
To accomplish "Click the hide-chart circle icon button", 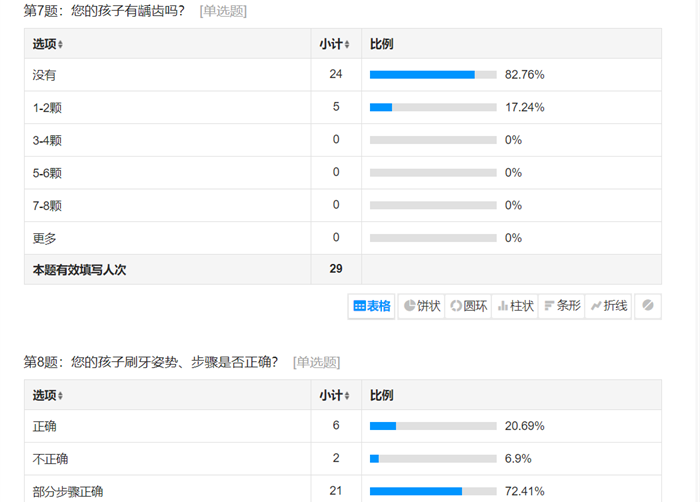I will coord(648,306).
